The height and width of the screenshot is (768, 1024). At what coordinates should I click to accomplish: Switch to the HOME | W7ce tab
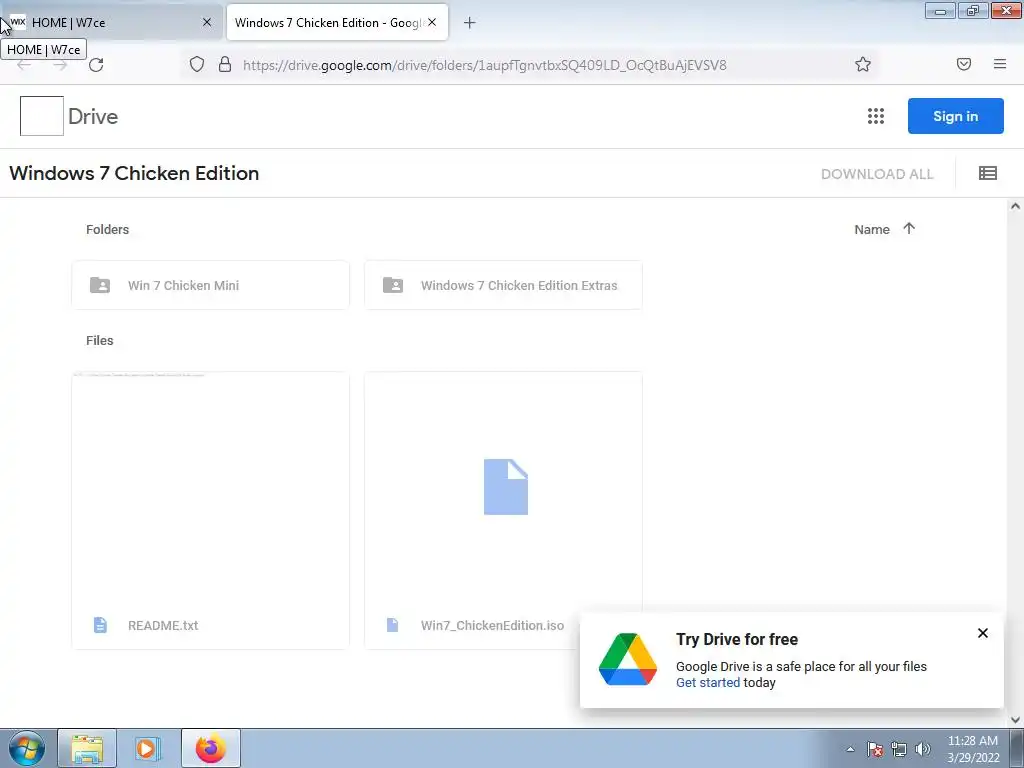click(x=111, y=22)
